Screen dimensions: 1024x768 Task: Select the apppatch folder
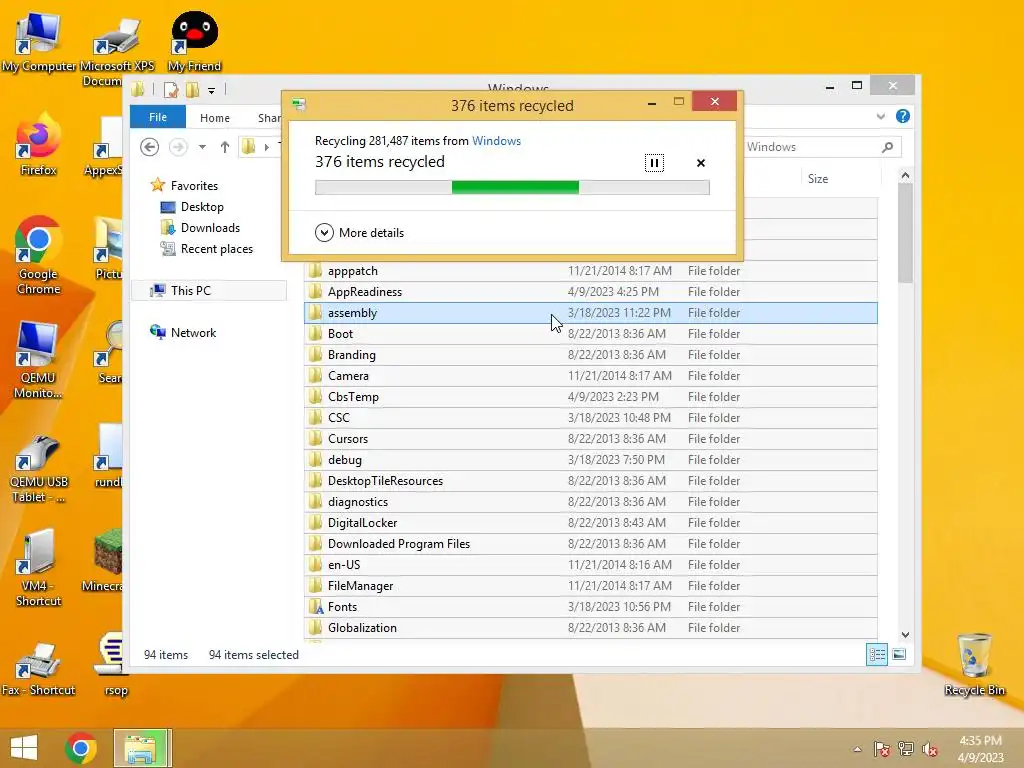pyautogui.click(x=590, y=270)
